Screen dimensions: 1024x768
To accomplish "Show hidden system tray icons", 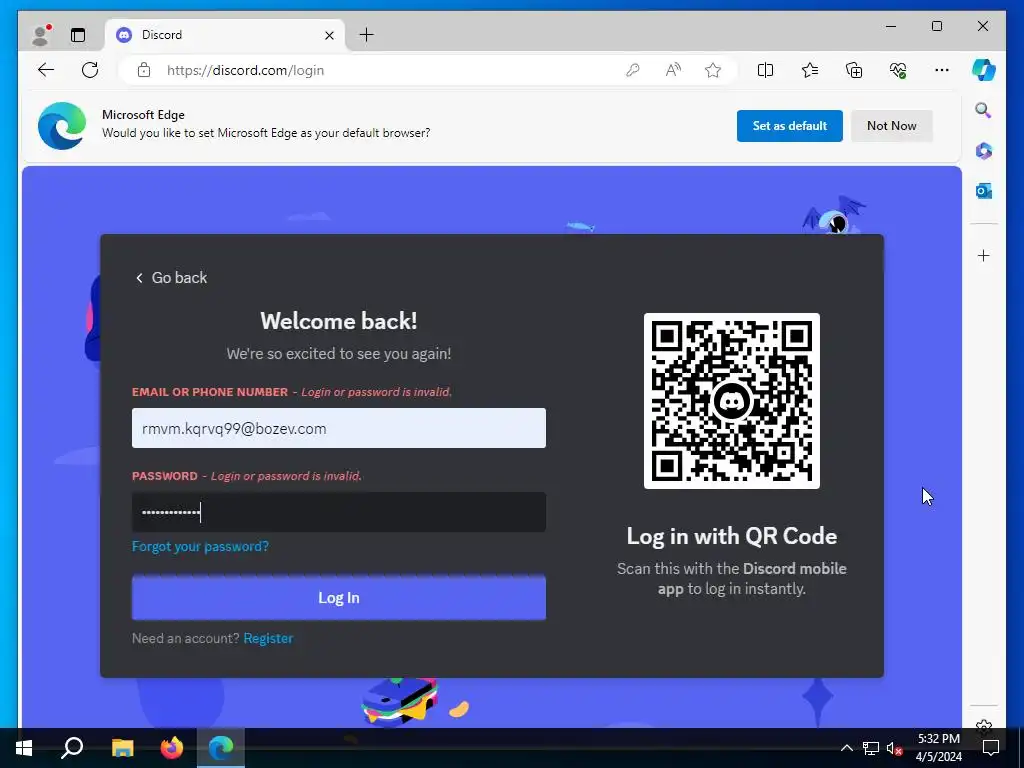I will pyautogui.click(x=846, y=748).
